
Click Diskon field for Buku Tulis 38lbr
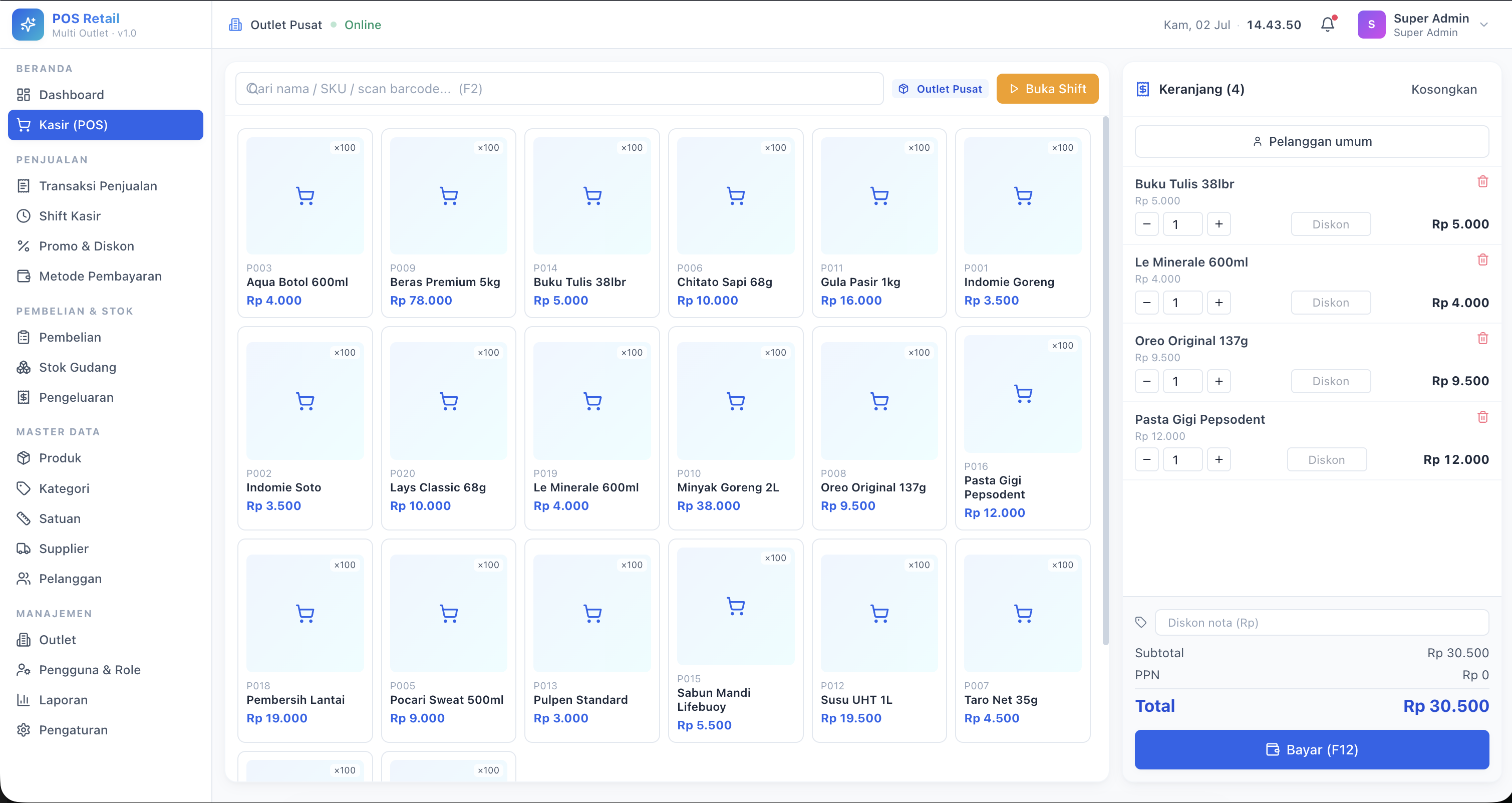click(1331, 224)
